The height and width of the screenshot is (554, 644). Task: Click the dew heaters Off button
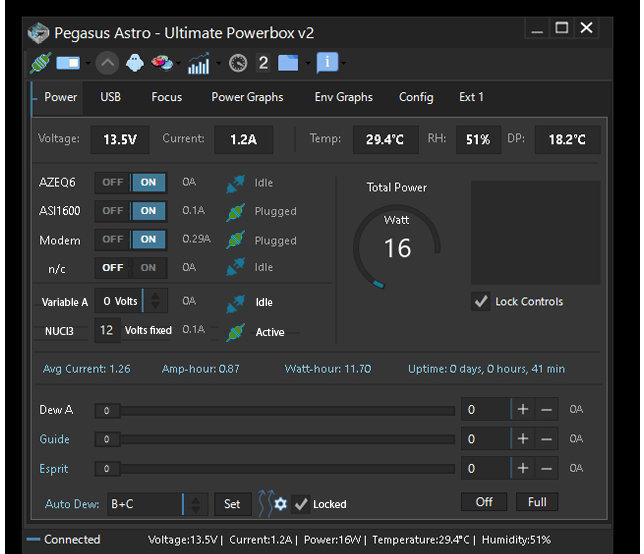[484, 502]
